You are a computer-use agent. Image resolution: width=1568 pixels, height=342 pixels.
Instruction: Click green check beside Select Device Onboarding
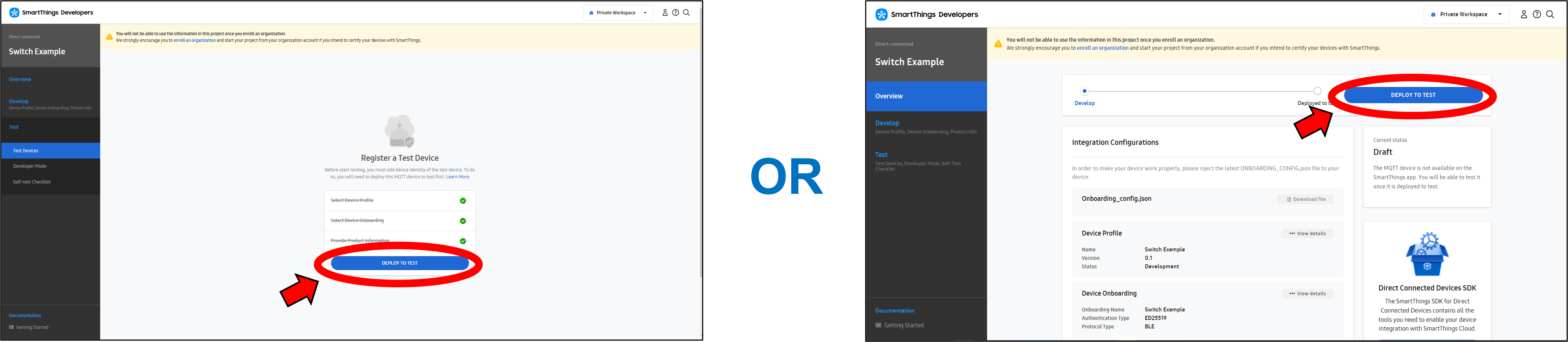[463, 221]
